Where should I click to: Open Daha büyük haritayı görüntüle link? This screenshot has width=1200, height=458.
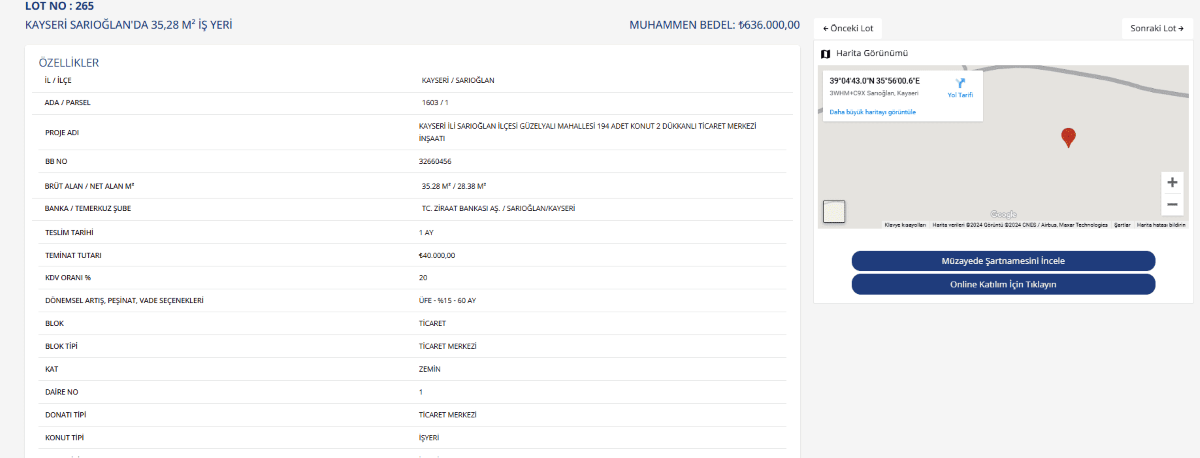873,112
